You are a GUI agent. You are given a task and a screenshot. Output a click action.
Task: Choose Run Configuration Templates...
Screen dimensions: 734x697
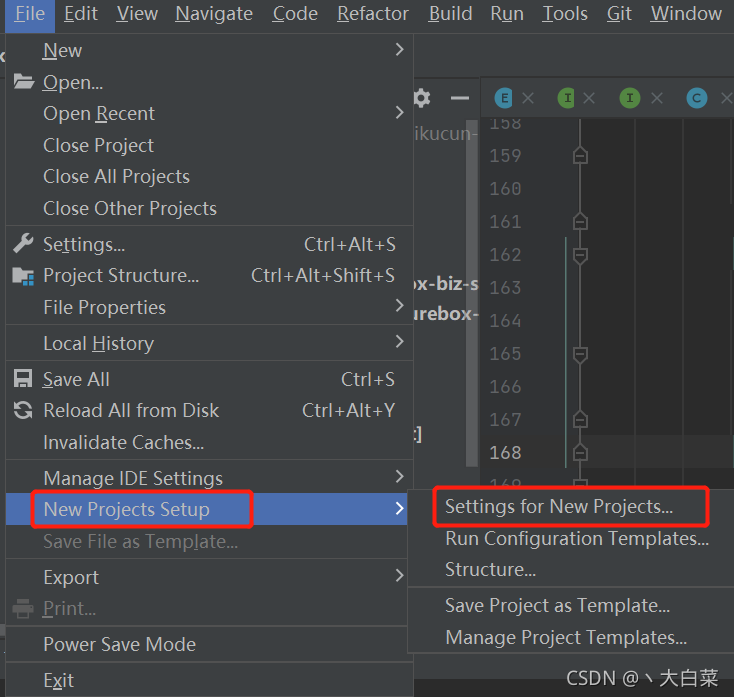(x=571, y=538)
